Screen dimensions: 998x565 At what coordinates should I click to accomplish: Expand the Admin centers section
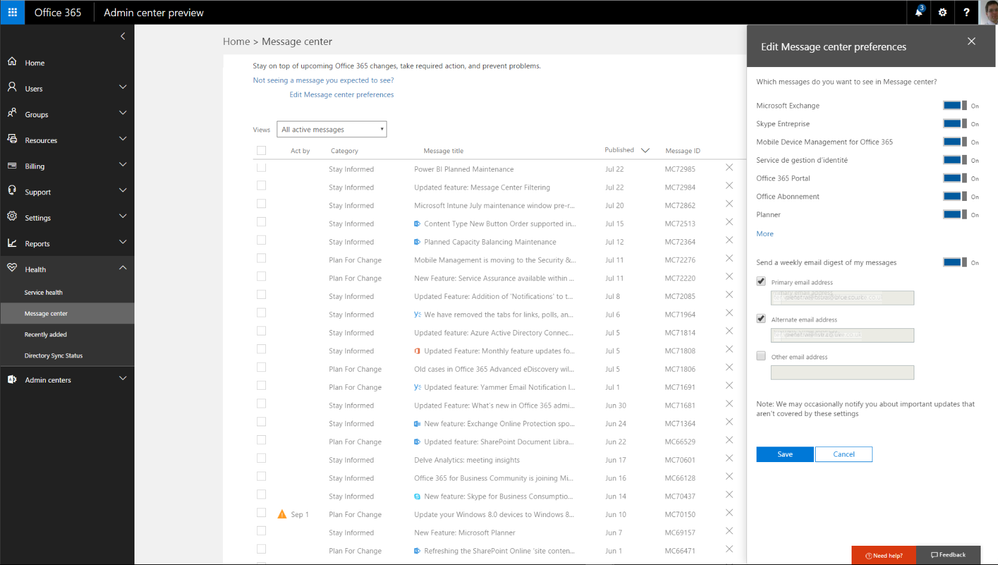[122, 379]
